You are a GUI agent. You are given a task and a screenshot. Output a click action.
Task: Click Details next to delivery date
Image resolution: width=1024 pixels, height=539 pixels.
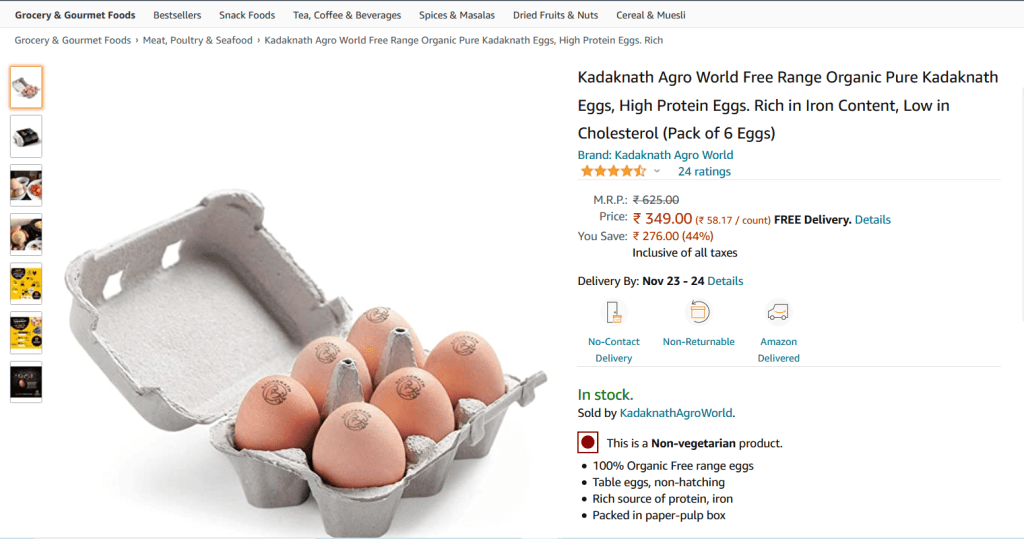[x=725, y=281]
